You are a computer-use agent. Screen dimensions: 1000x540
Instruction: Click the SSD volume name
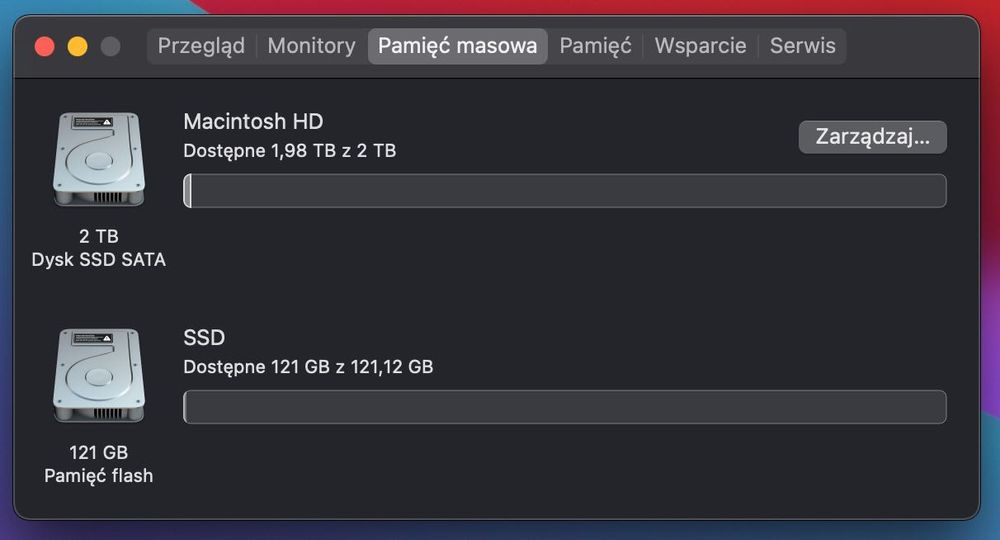pyautogui.click(x=204, y=338)
